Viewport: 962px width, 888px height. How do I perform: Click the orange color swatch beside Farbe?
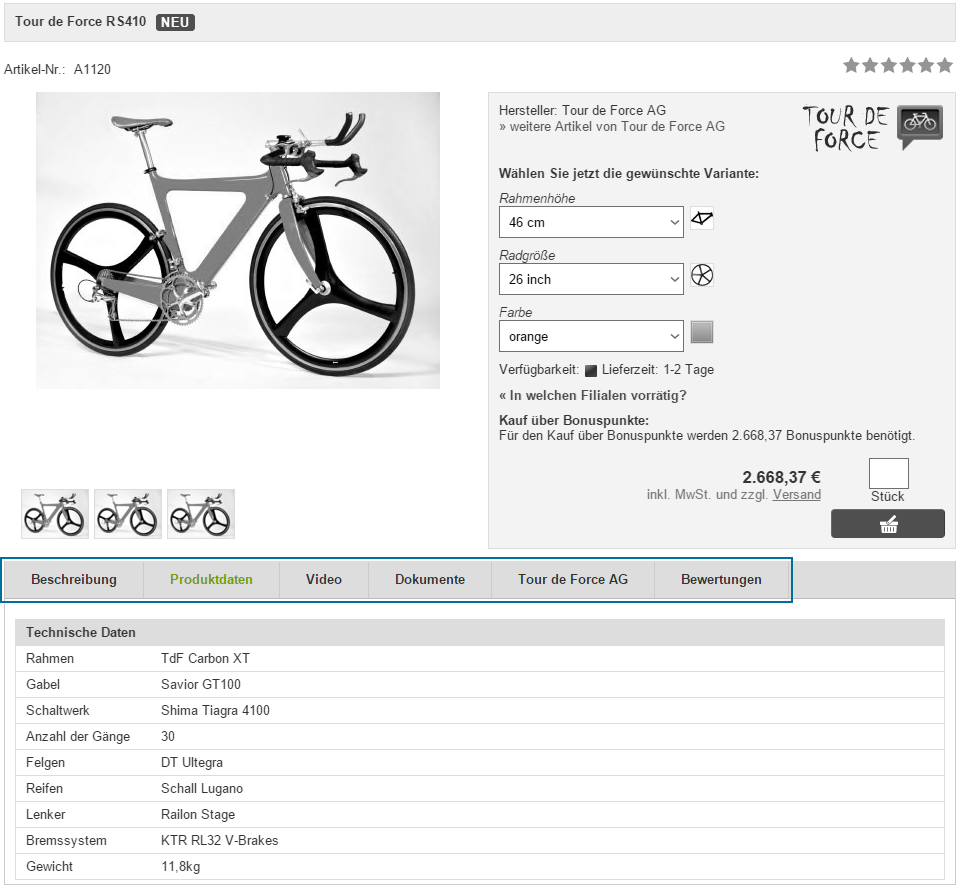(x=702, y=332)
